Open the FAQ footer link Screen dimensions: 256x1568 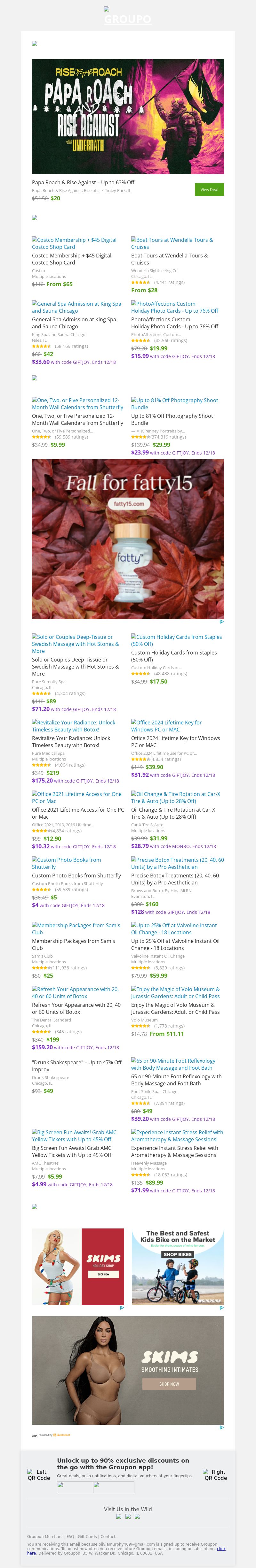click(70, 1536)
